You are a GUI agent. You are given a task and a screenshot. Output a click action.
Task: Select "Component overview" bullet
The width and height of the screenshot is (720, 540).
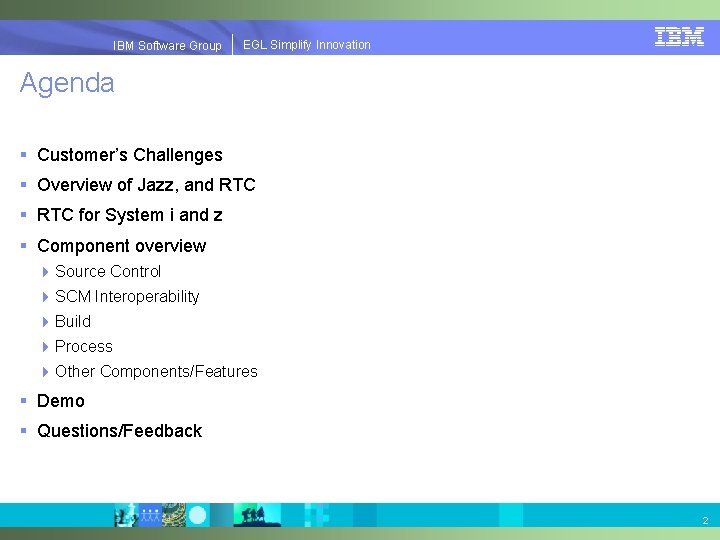point(122,246)
